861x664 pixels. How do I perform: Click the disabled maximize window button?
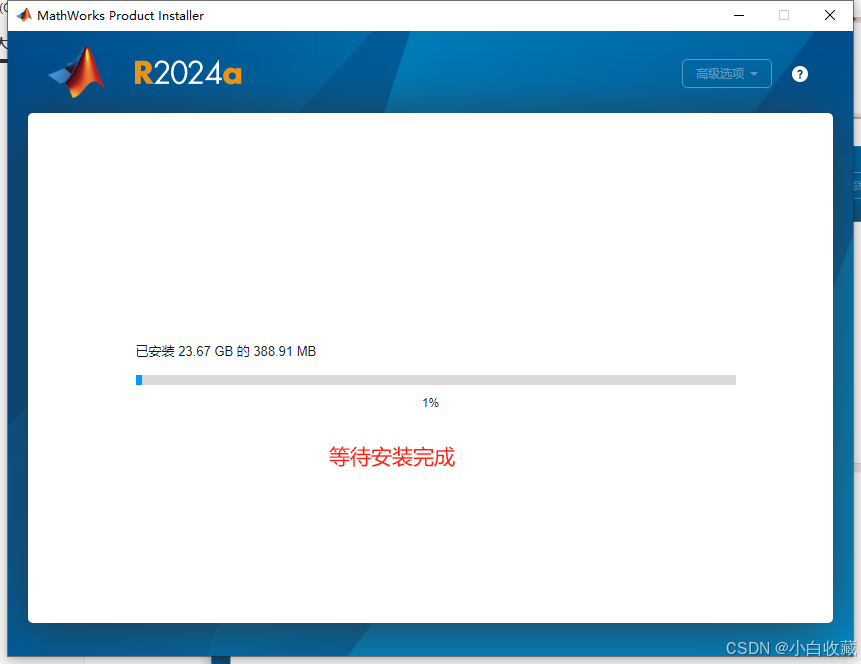point(784,15)
